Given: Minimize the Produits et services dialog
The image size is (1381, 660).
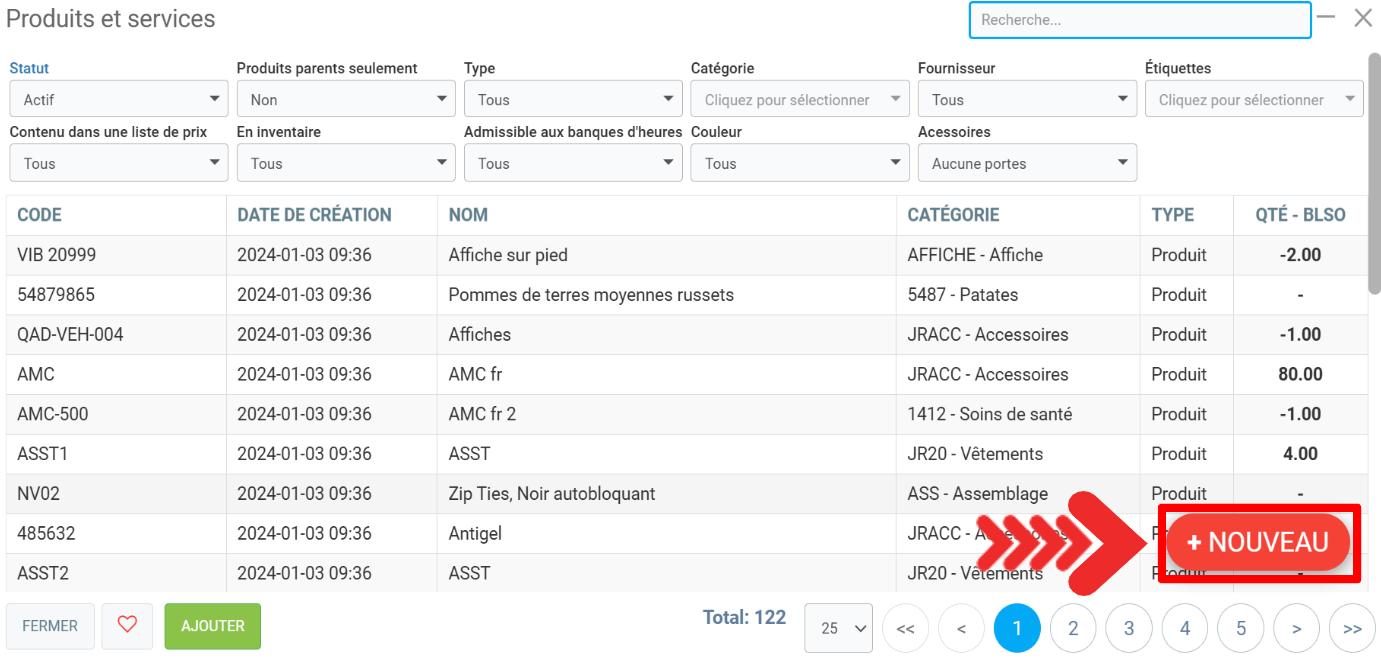Looking at the screenshot, I should pyautogui.click(x=1326, y=17).
